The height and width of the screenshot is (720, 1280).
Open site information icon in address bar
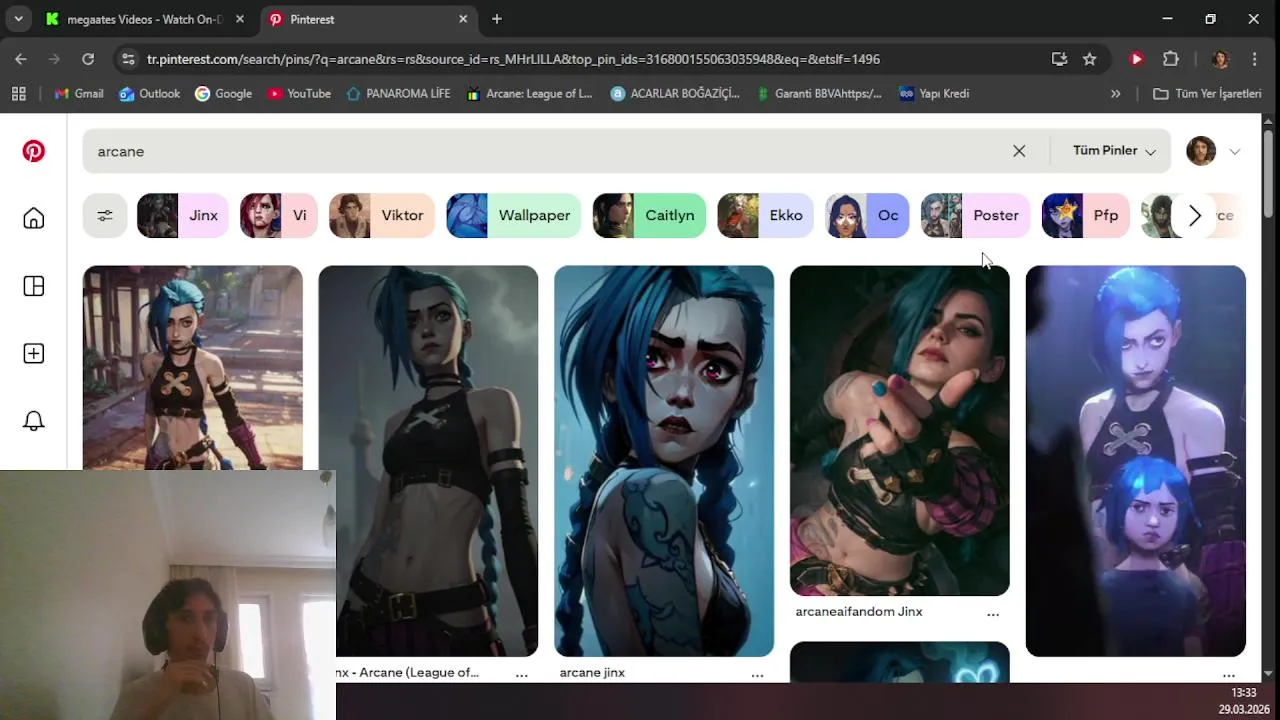[x=128, y=59]
